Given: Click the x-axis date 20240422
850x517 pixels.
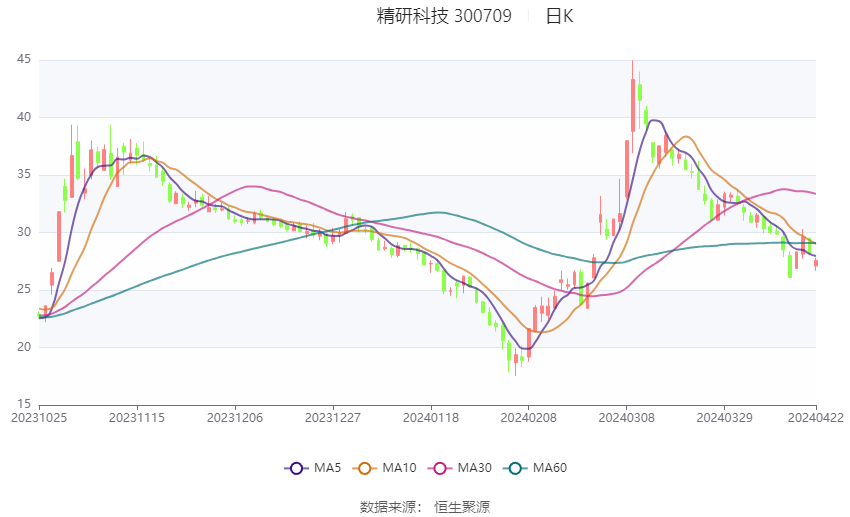Looking at the screenshot, I should coord(816,418).
